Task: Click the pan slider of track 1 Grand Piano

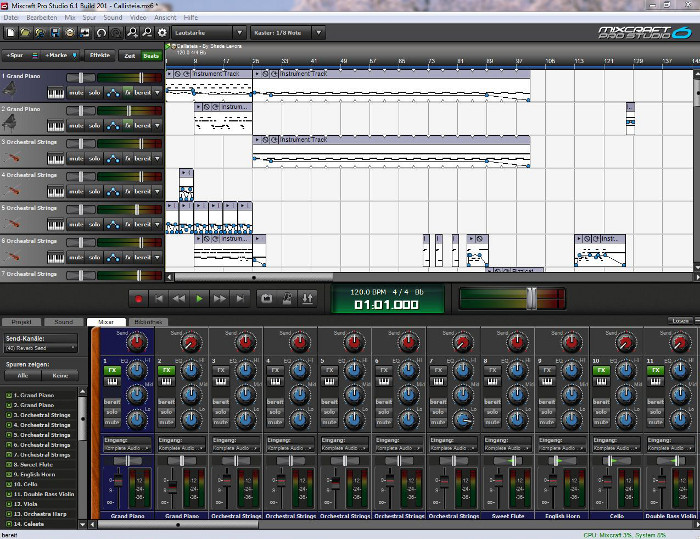Action: (x=81, y=78)
